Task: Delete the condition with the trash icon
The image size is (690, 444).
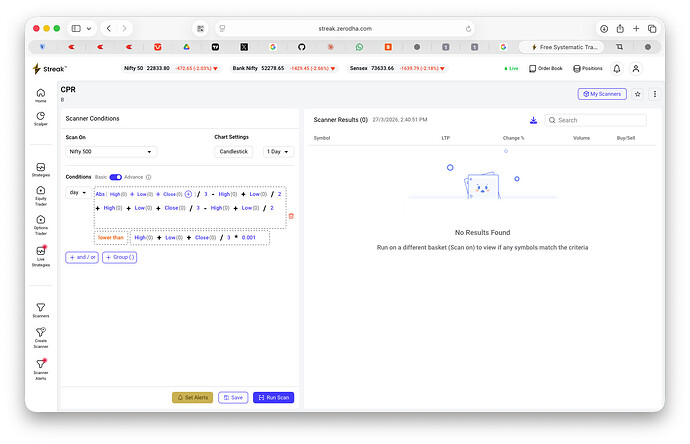Action: [x=291, y=216]
